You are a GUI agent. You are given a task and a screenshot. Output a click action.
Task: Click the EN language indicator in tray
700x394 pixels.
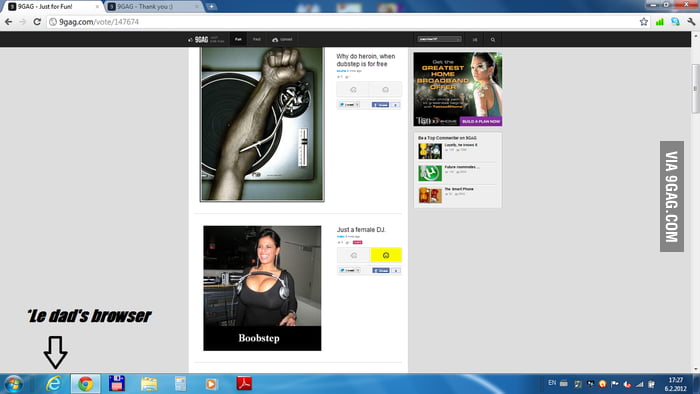pos(552,383)
